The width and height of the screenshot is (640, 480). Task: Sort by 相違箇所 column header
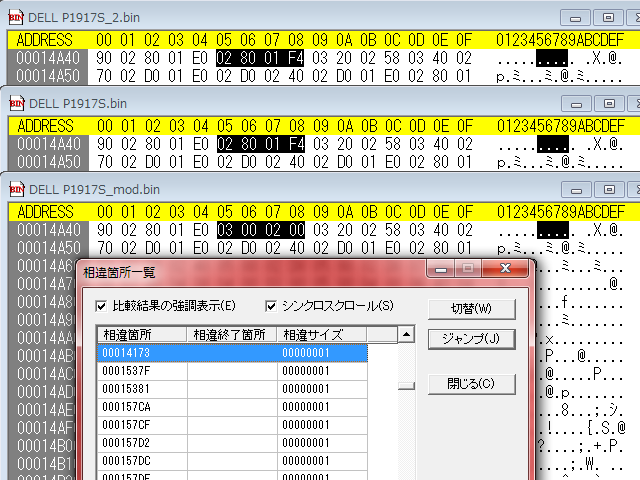pos(142,335)
